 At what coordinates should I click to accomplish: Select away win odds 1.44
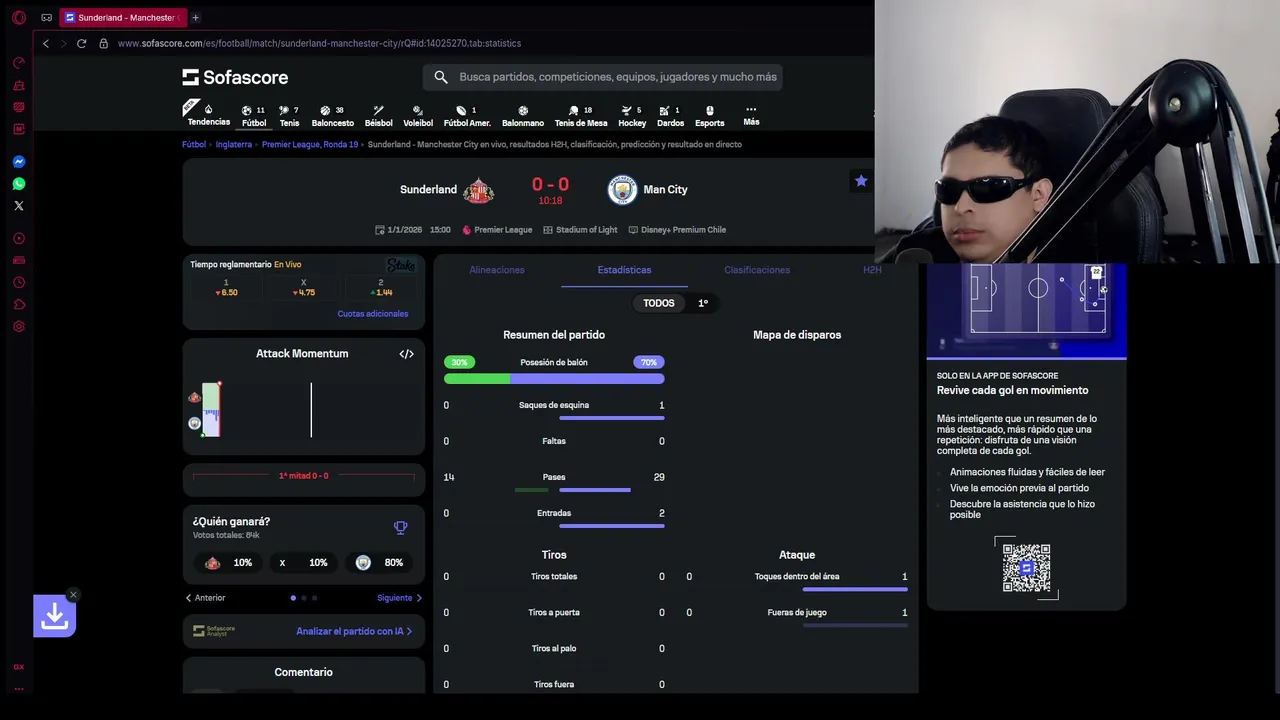[x=381, y=288]
